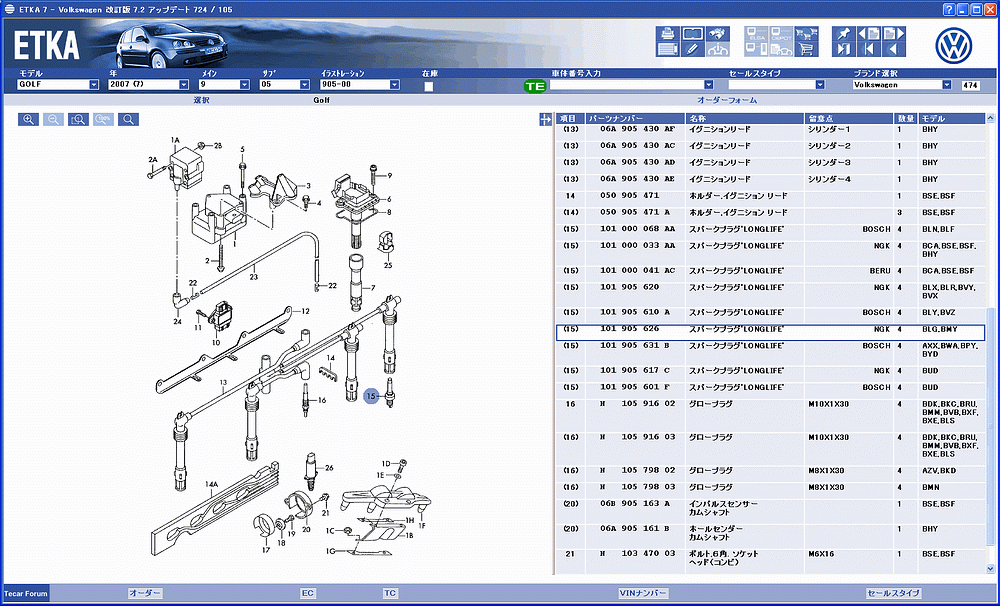Click the ELSA toolbar icon
Screen dimensions: 1000x606
click(x=756, y=33)
